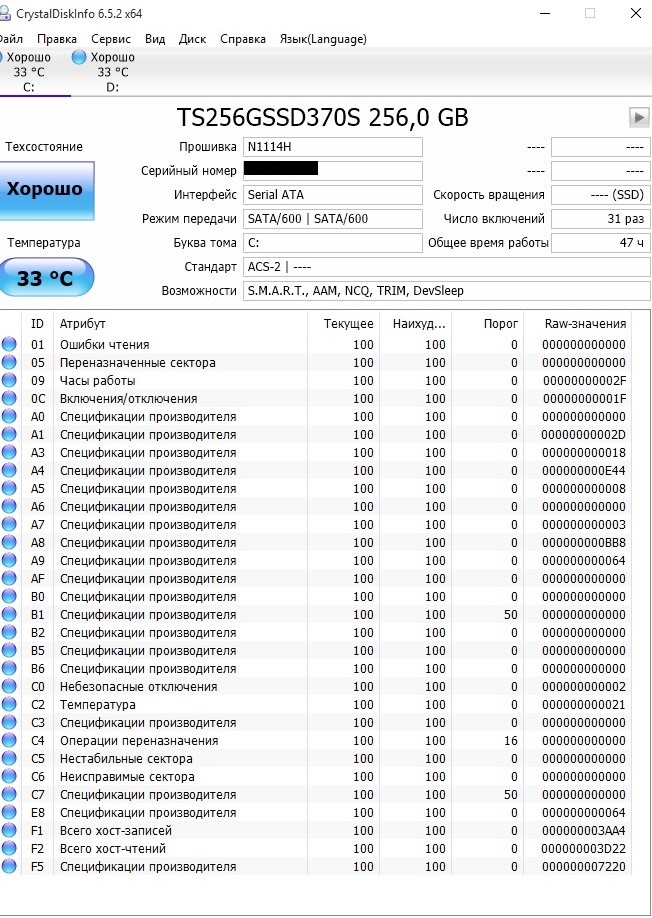Click status icon for attribute A7

(9, 525)
